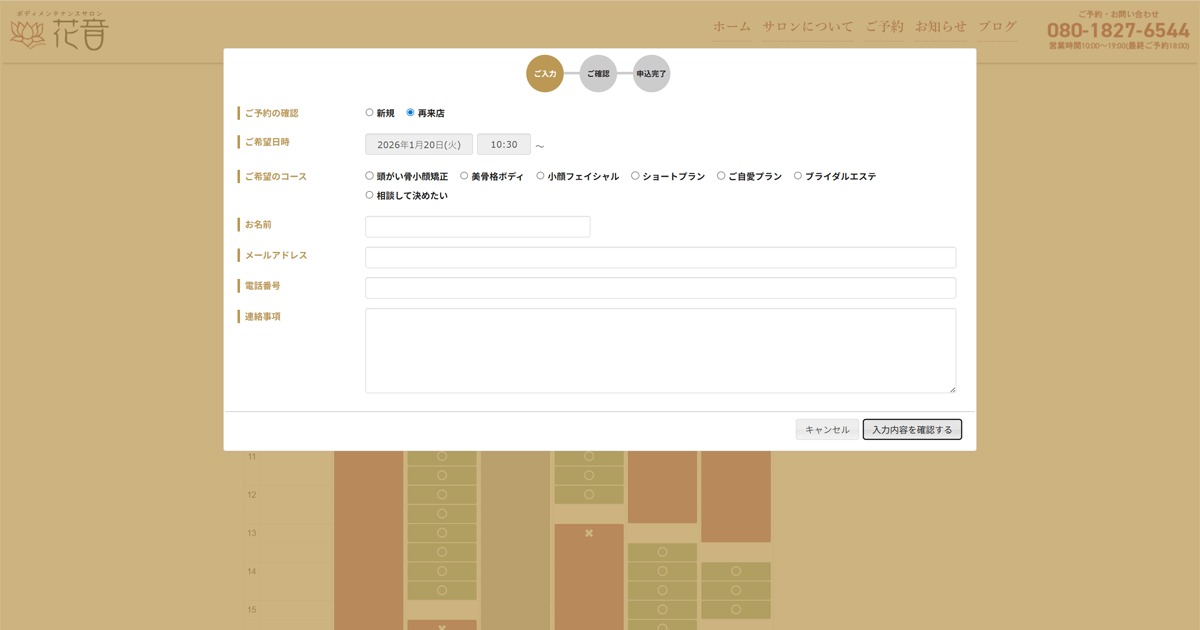Click into the 連絡事項 text area

pos(660,350)
